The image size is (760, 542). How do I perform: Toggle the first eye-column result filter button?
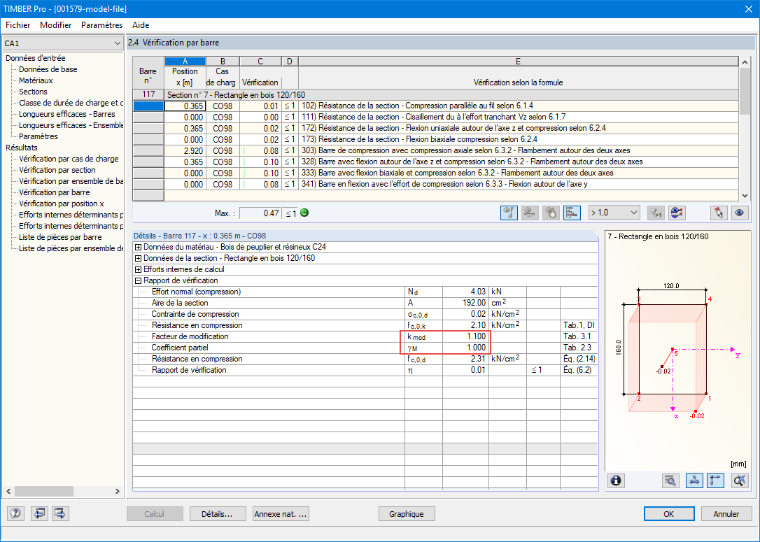click(508, 212)
